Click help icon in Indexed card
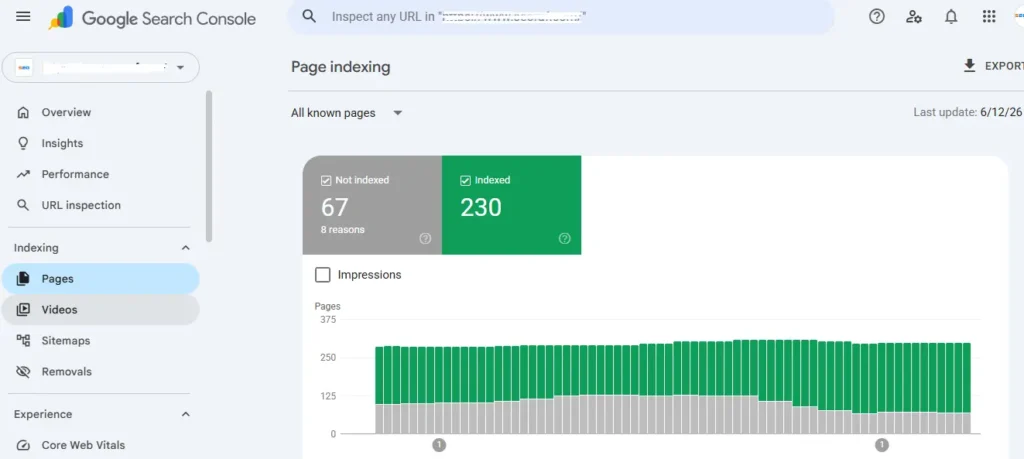This screenshot has width=1024, height=459. coord(565,238)
